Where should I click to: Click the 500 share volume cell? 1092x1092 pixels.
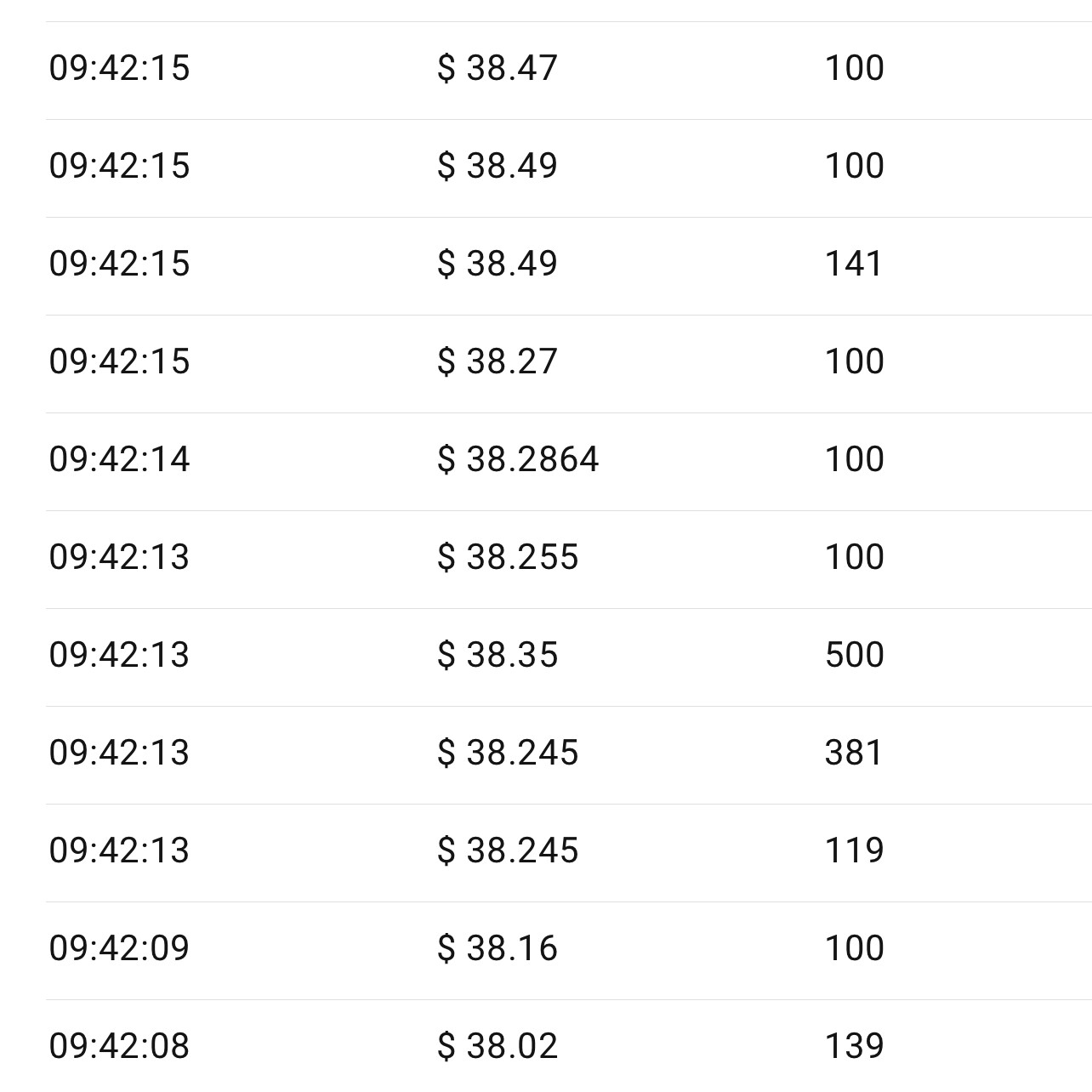854,655
